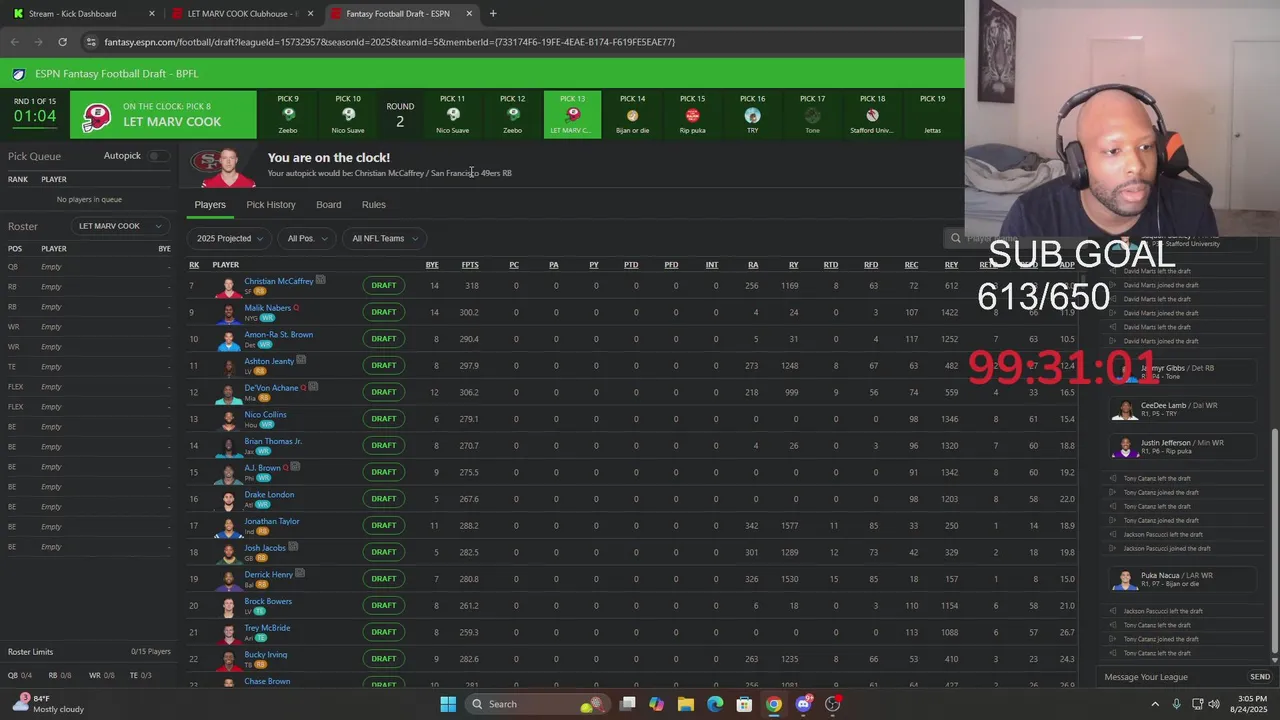Draft Bucky Irving
This screenshot has width=1280, height=720.
point(383,658)
